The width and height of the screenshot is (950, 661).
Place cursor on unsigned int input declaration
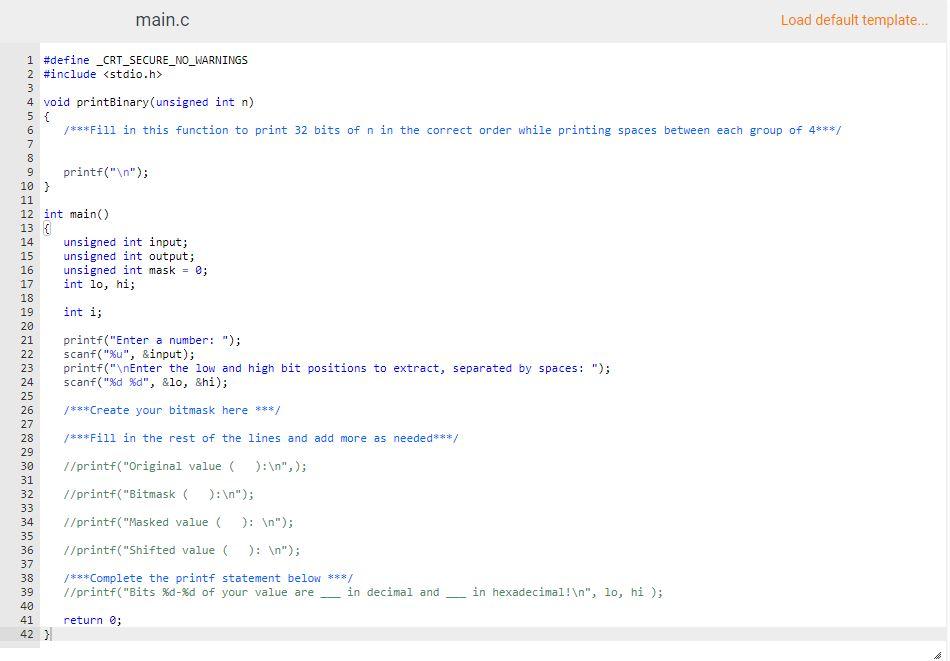[x=125, y=242]
